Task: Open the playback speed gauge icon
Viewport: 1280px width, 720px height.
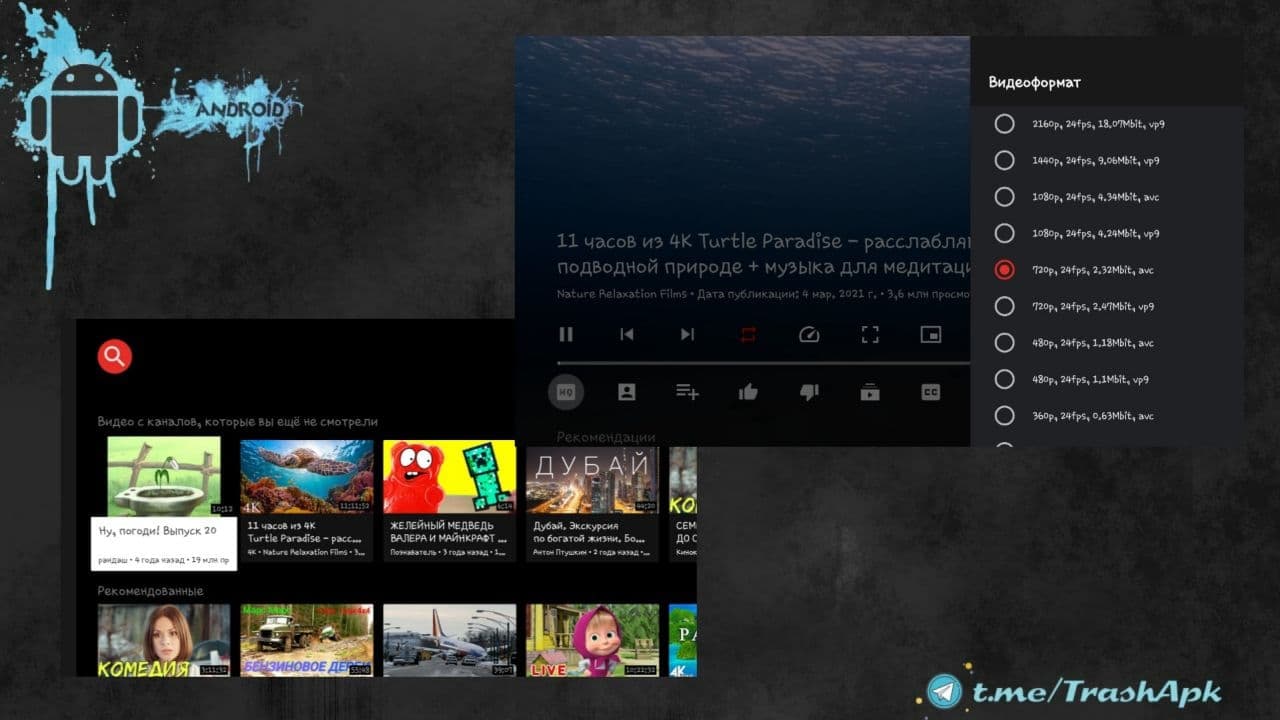Action: coord(809,335)
